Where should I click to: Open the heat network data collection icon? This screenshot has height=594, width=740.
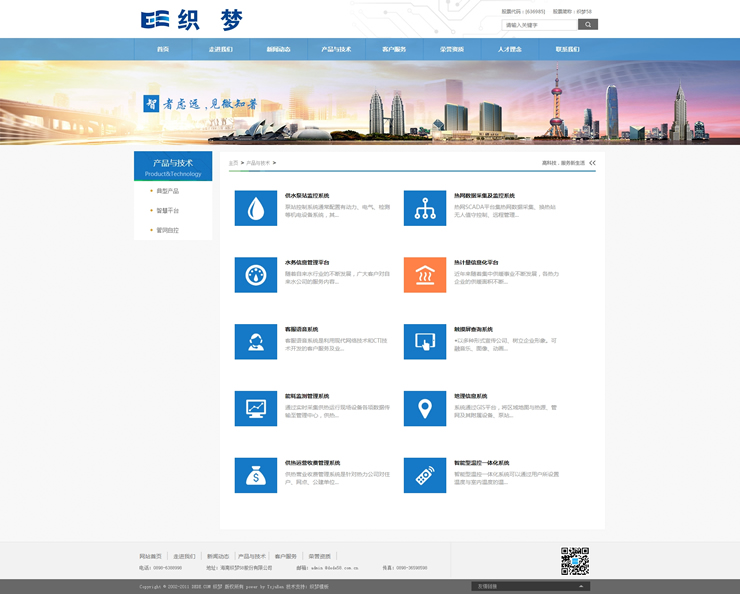point(425,208)
